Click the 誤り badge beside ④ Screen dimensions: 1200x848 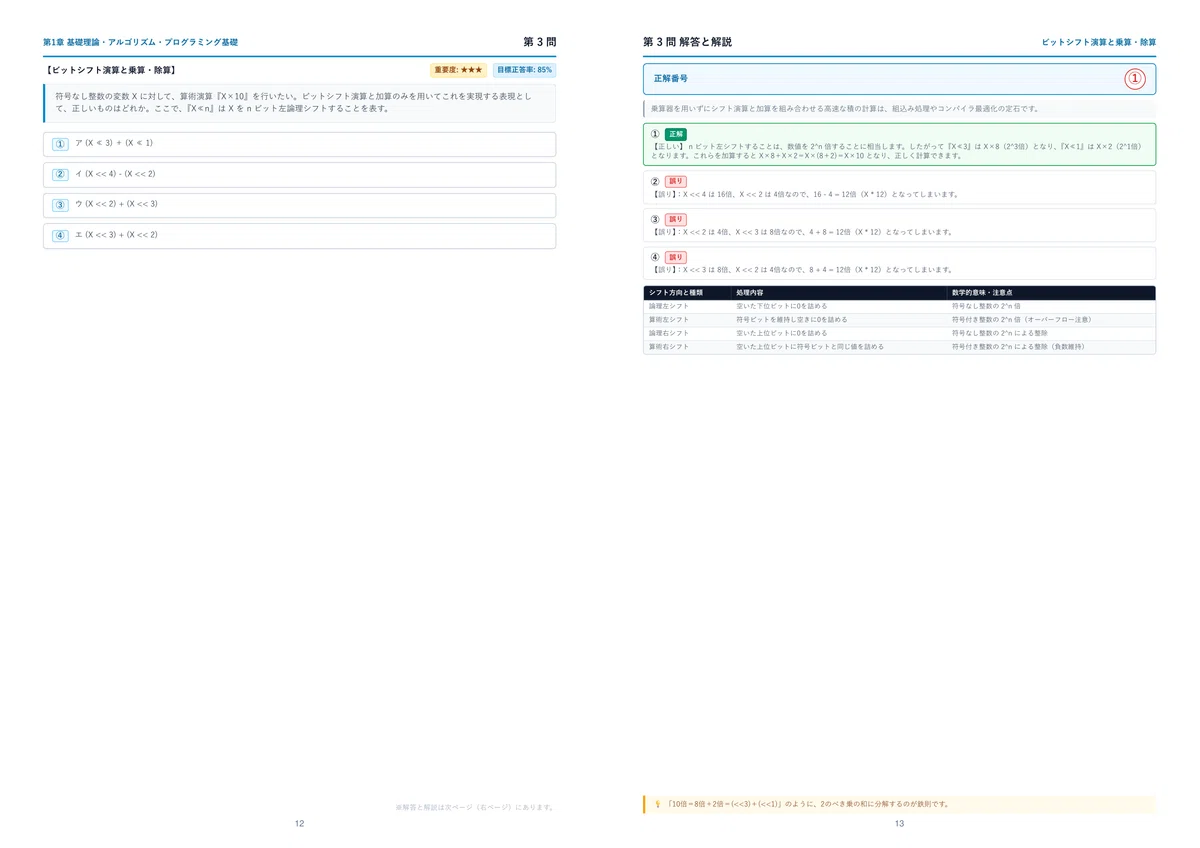(676, 257)
